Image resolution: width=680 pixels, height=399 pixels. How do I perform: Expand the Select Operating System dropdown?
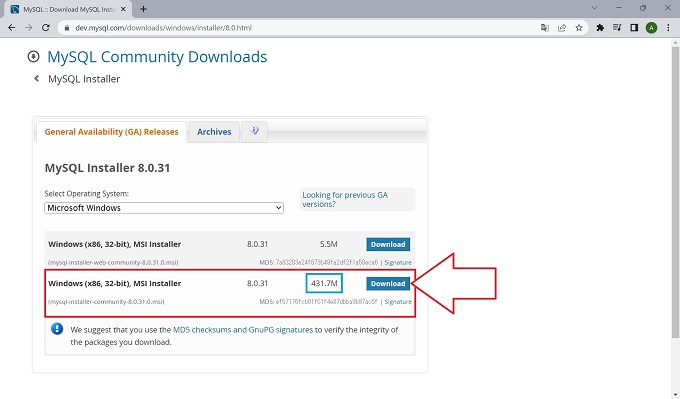[x=164, y=208]
